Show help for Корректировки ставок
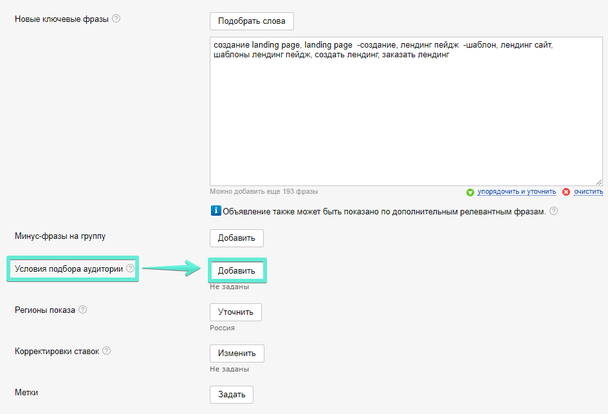Image resolution: width=608 pixels, height=414 pixels. tap(106, 351)
